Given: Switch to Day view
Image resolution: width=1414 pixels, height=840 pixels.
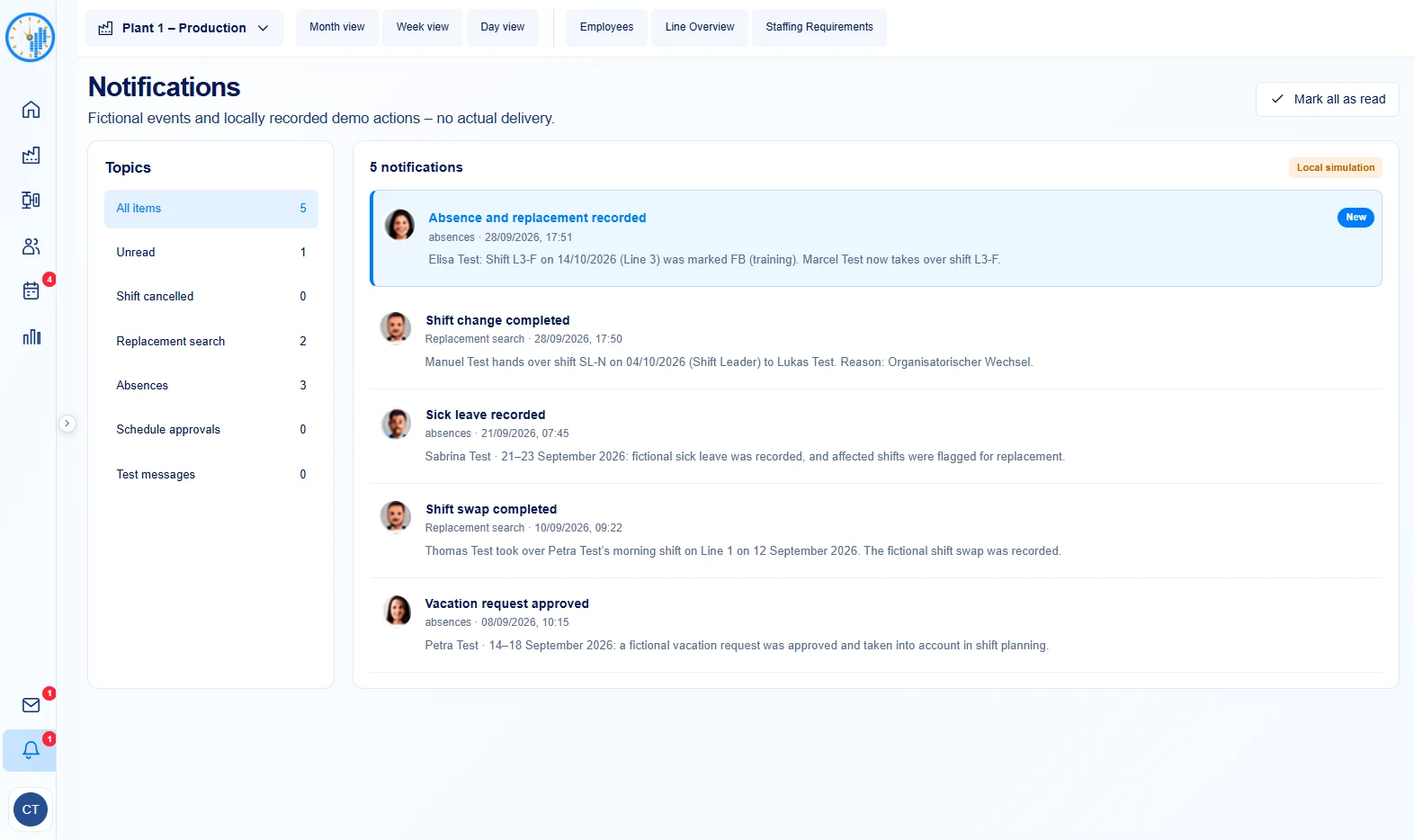Looking at the screenshot, I should point(503,27).
